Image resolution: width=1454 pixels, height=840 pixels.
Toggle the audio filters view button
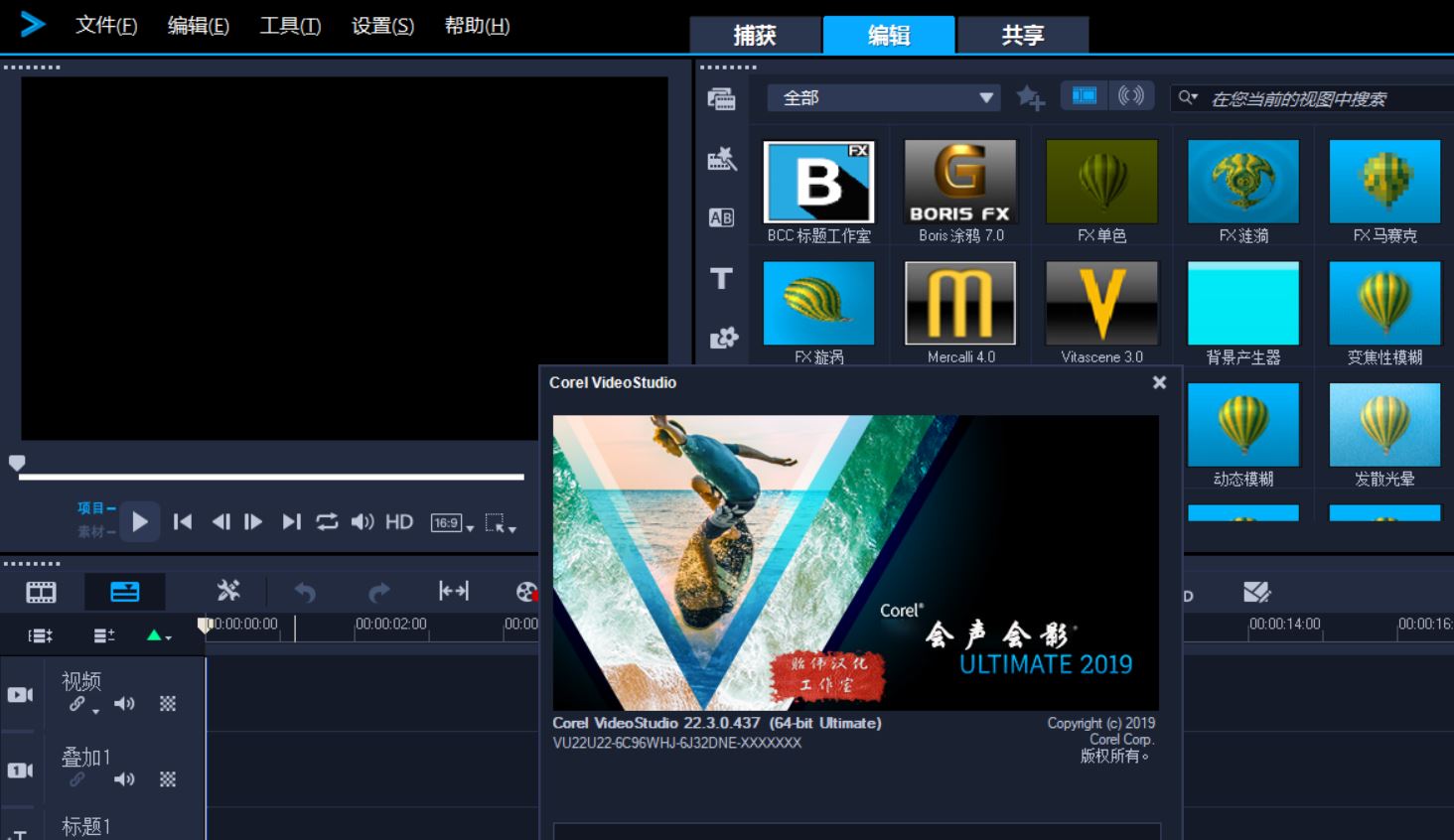(x=1131, y=95)
